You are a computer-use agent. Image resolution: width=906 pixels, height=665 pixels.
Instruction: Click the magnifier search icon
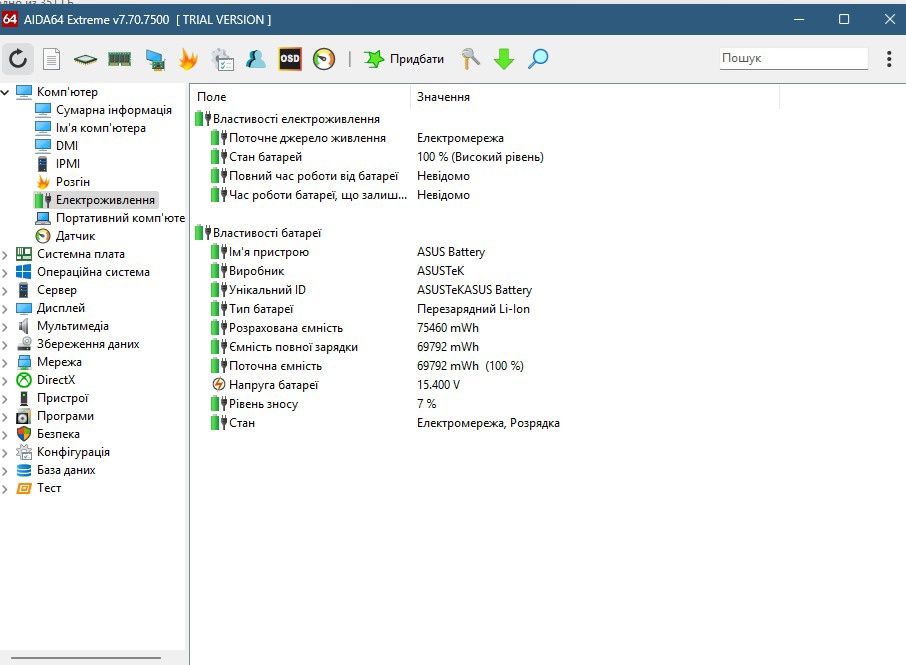coord(538,59)
